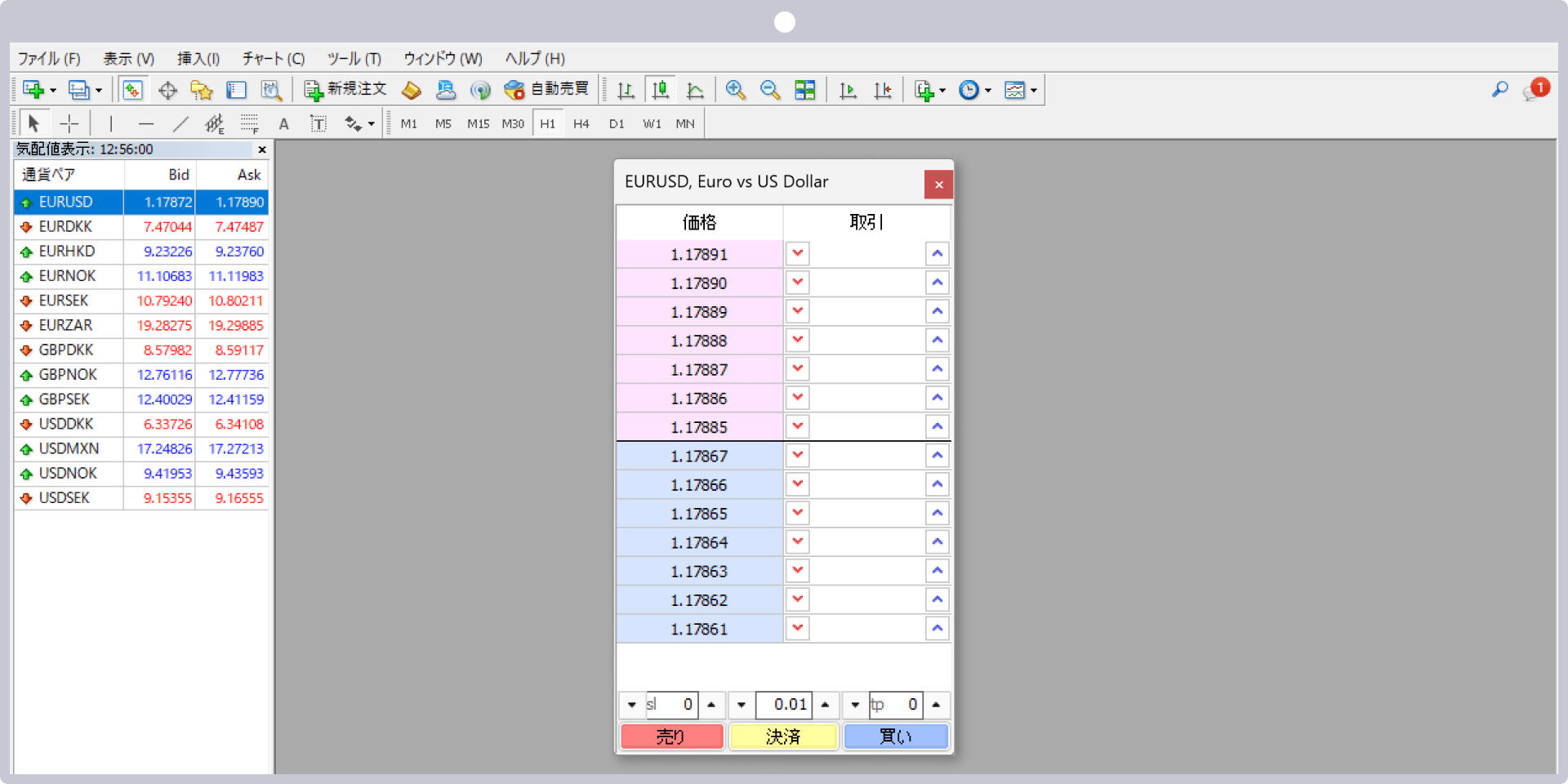The image size is (1568, 784).
Task: Click the red 売り sell button
Action: click(x=671, y=737)
